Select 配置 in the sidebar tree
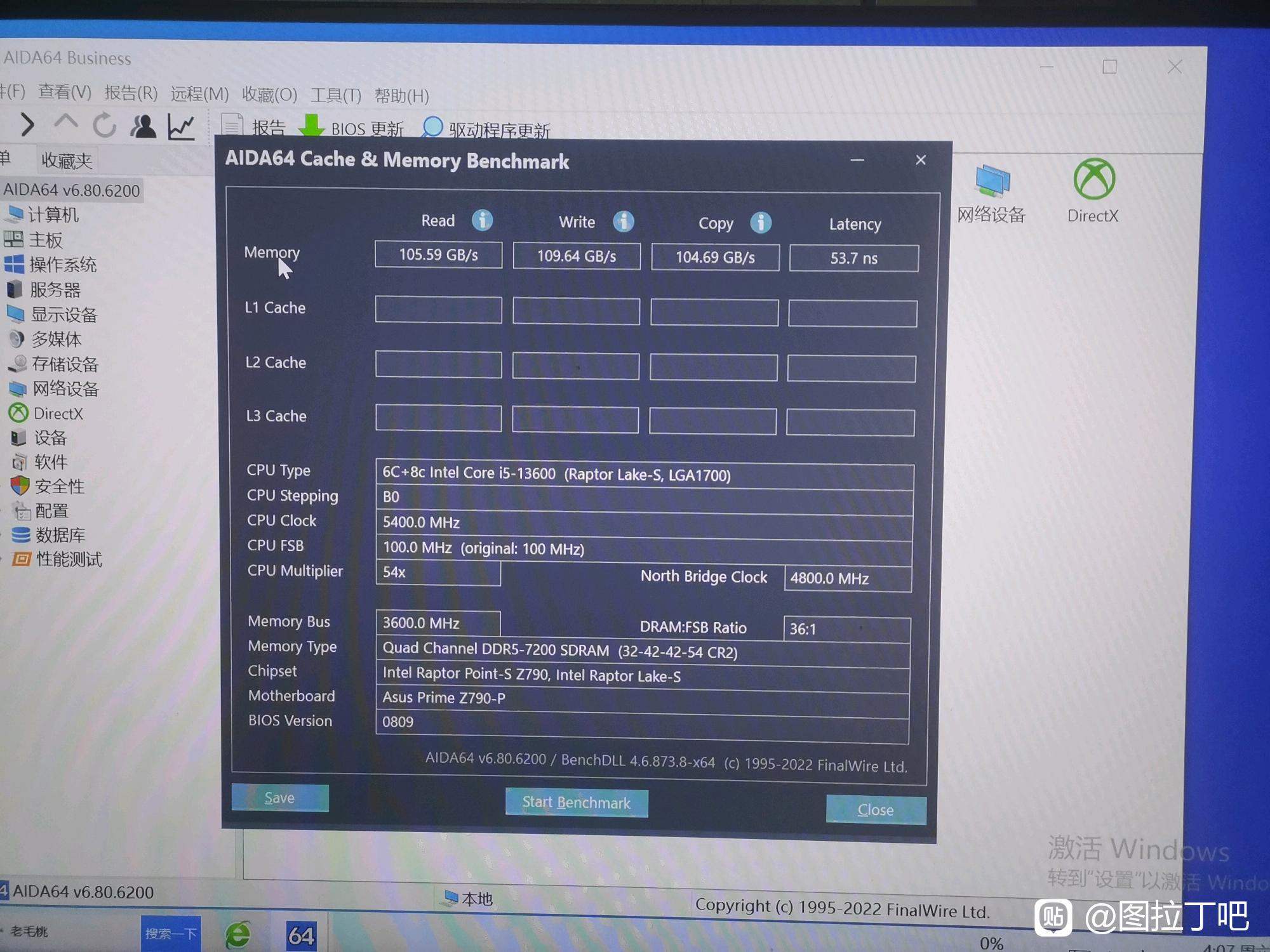 click(x=41, y=511)
